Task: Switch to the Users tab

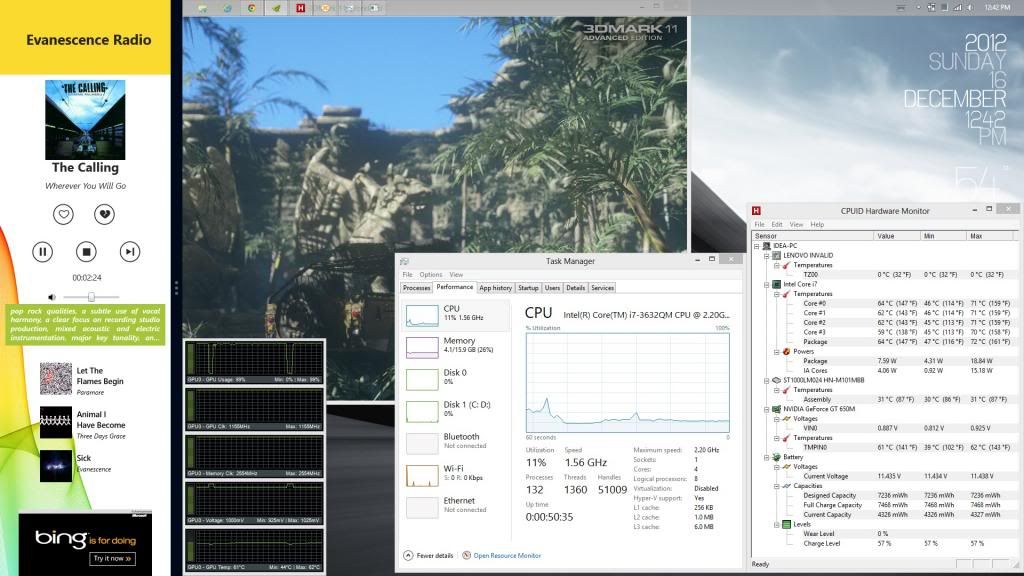Action: pos(552,288)
